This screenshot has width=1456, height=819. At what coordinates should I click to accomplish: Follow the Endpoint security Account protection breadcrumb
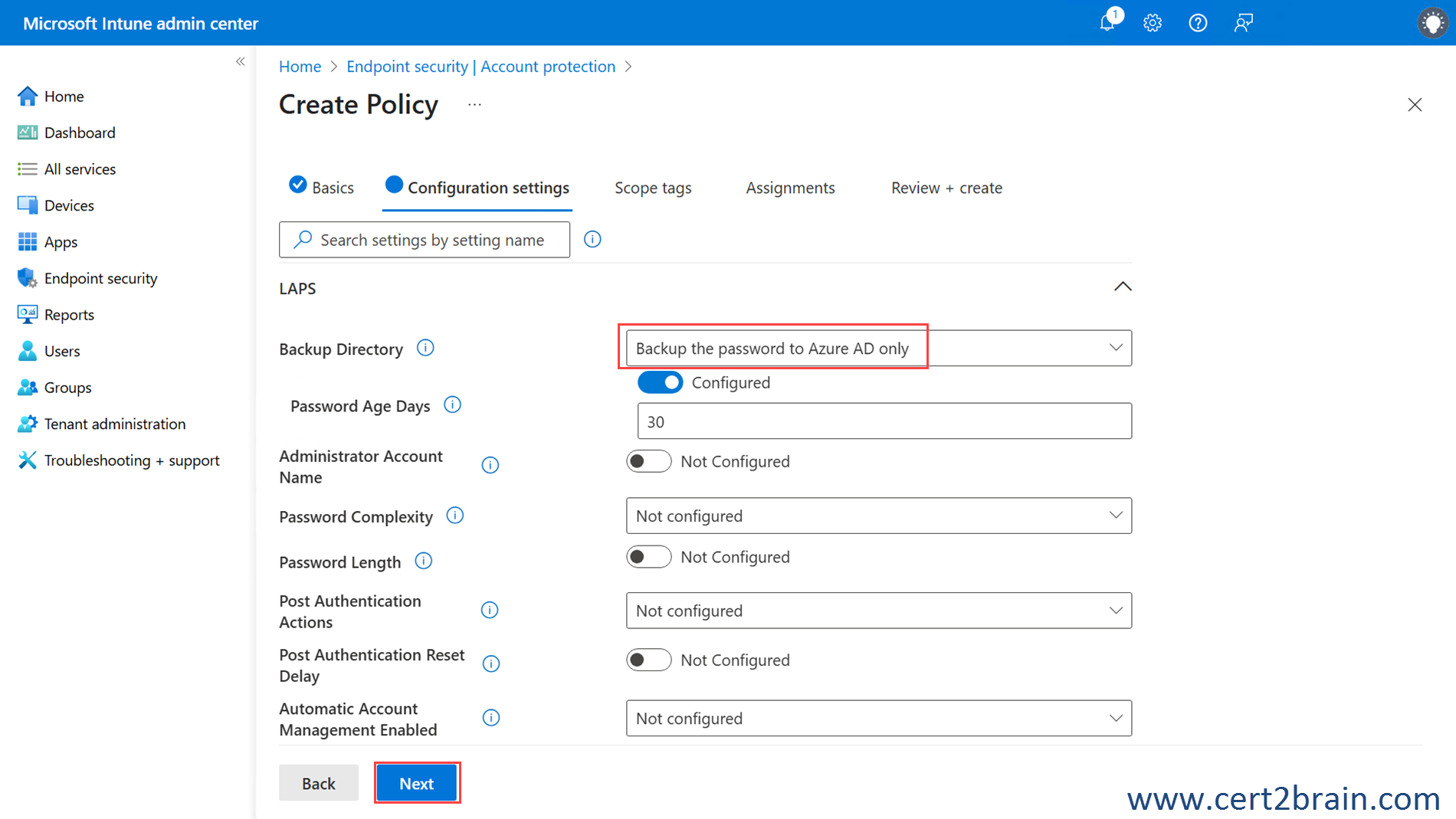tap(480, 67)
